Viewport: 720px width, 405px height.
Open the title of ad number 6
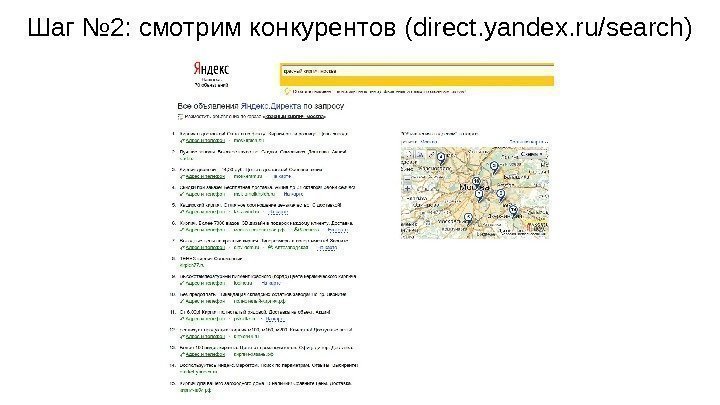pos(266,223)
